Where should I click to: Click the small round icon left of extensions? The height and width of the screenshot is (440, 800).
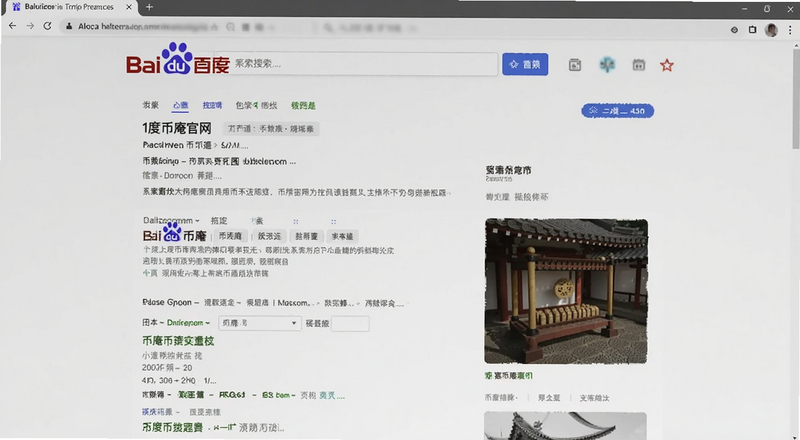[x=734, y=30]
